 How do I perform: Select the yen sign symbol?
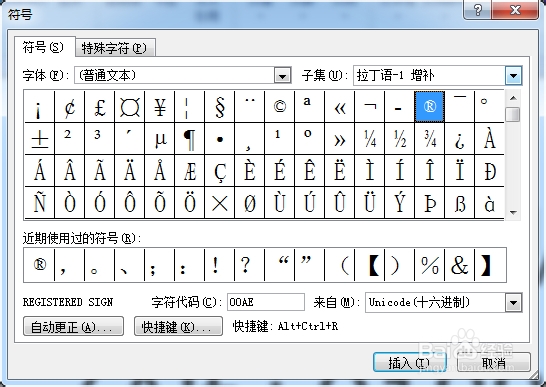[x=159, y=107]
